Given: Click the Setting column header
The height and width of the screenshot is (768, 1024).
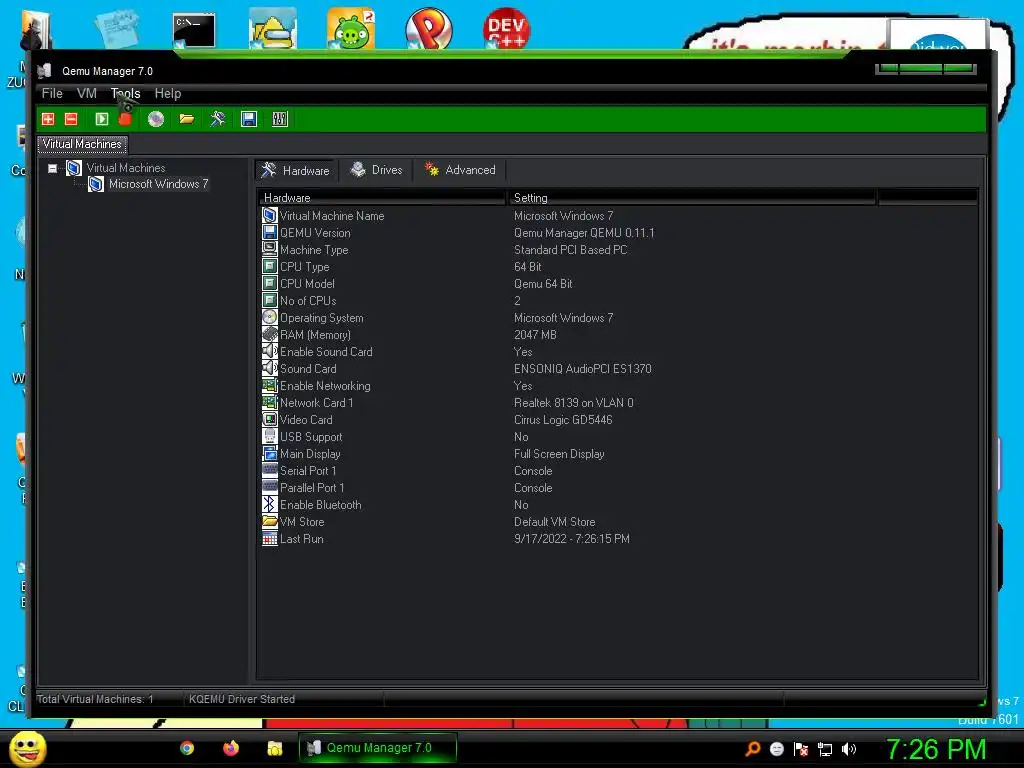Looking at the screenshot, I should point(691,197).
